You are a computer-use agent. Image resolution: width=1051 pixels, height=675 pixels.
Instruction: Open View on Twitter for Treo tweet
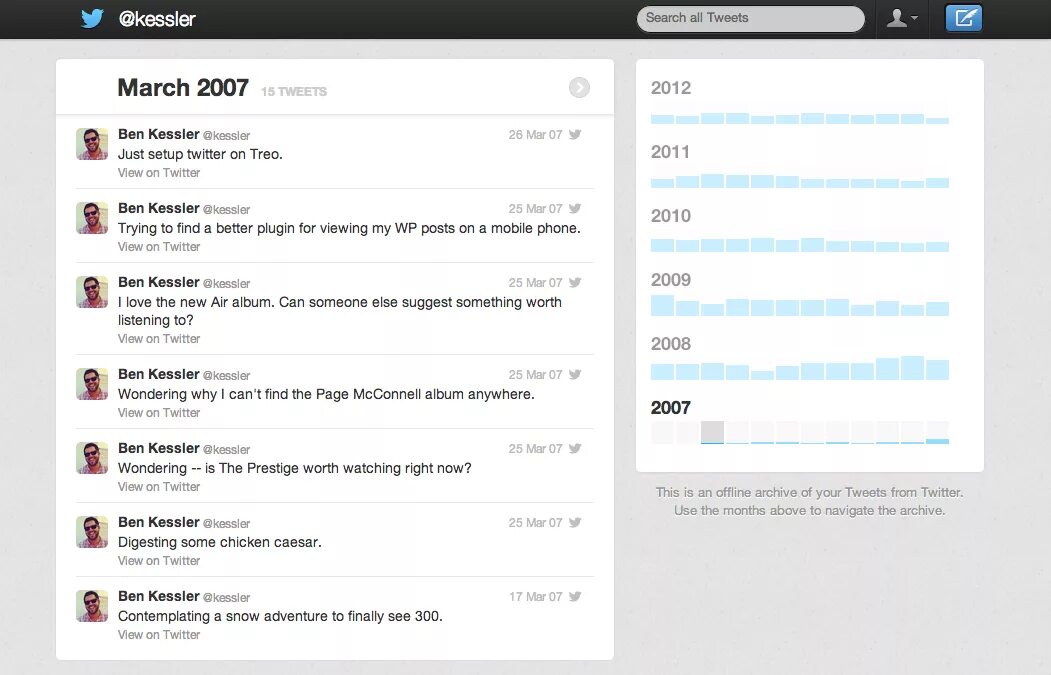[159, 173]
